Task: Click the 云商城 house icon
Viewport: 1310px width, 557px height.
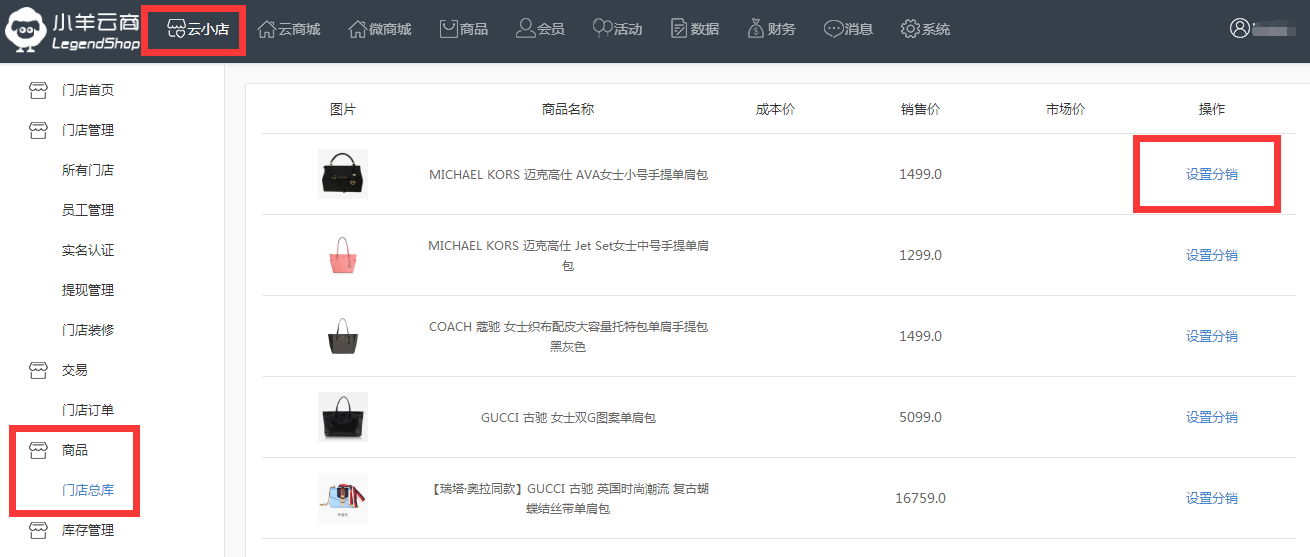Action: tap(267, 29)
